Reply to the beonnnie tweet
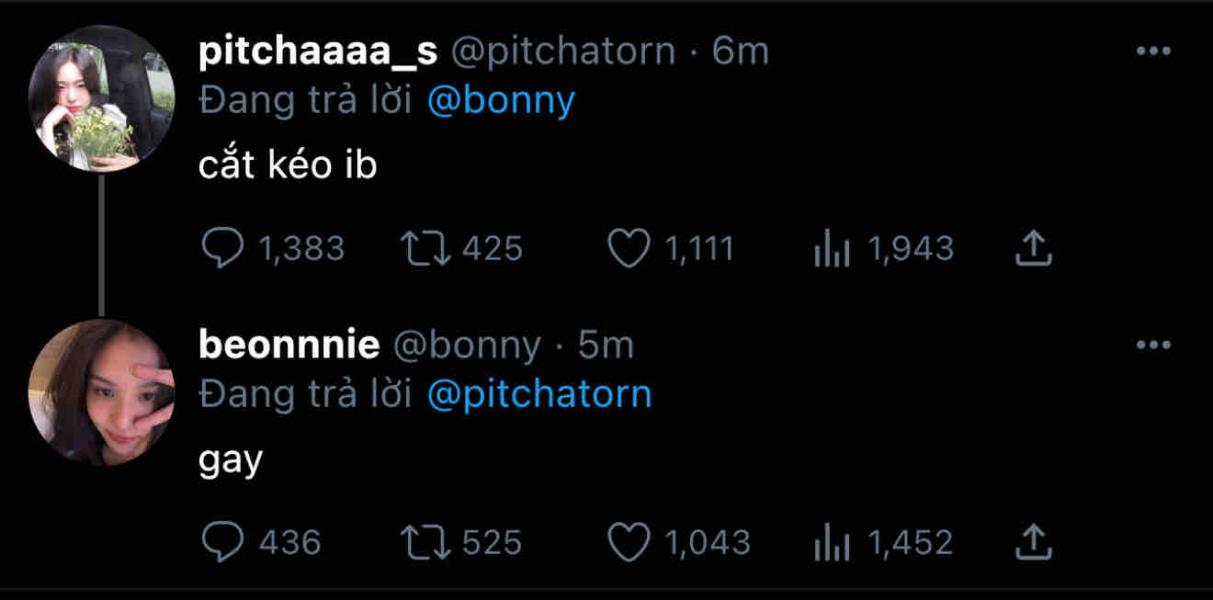The height and width of the screenshot is (600, 1213). tap(222, 543)
